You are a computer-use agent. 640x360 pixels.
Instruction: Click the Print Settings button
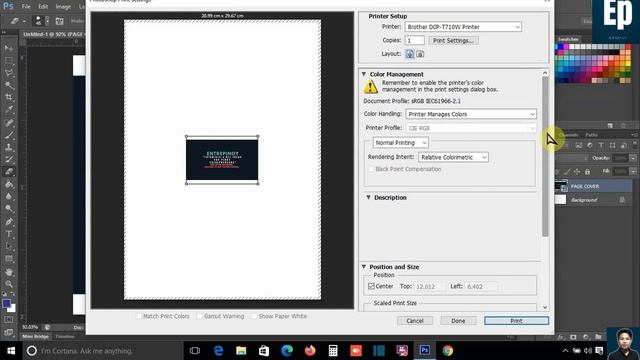tap(453, 41)
